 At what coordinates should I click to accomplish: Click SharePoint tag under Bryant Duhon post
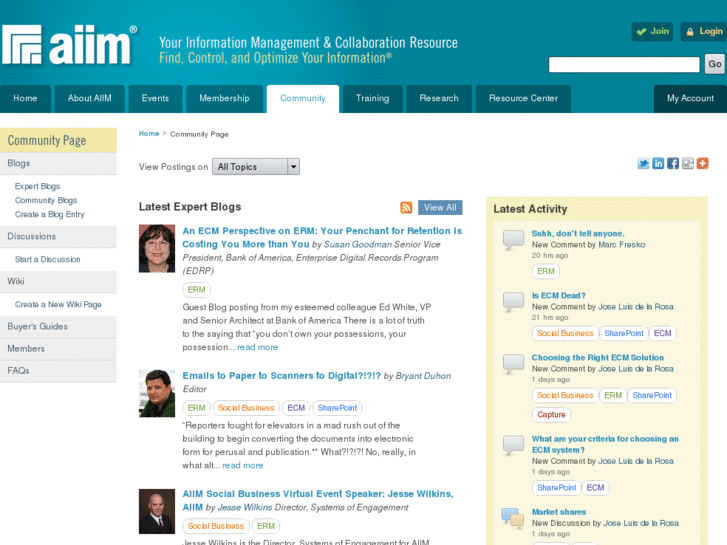337,408
